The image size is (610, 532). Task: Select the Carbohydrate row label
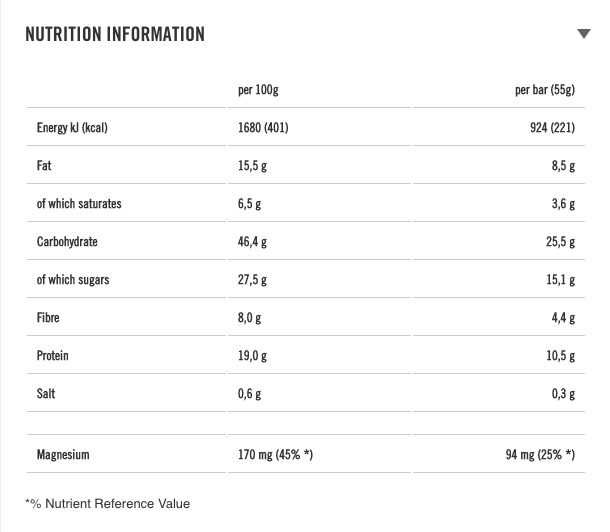click(67, 242)
